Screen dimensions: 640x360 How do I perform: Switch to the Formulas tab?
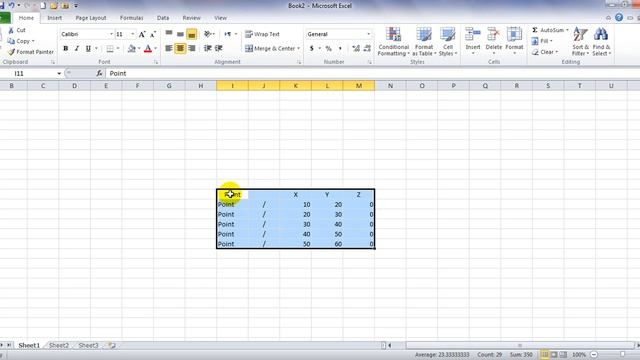click(131, 18)
